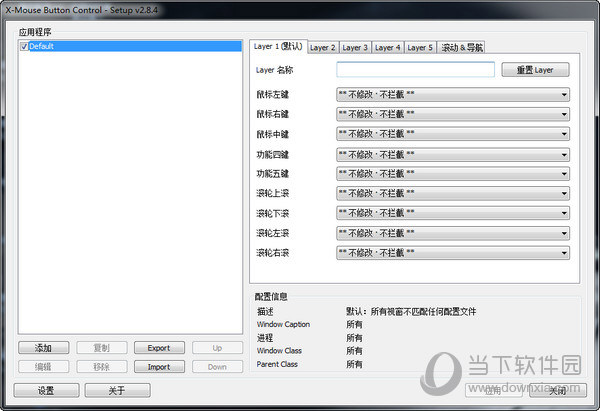Viewport: 600px width, 411px height.
Task: Open the 滚轮下滚 dropdown
Action: pos(453,213)
